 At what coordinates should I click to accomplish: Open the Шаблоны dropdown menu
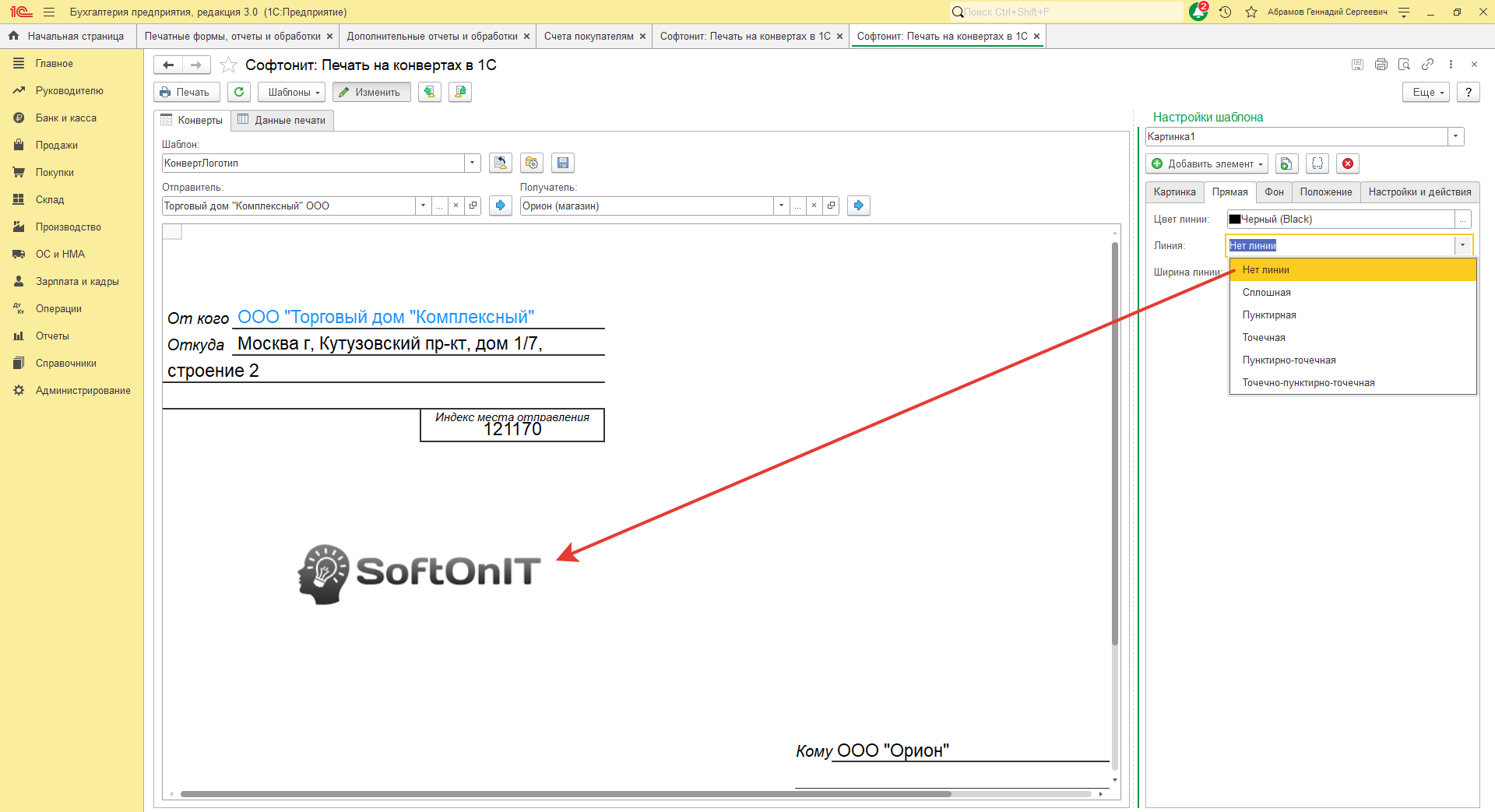(x=292, y=92)
